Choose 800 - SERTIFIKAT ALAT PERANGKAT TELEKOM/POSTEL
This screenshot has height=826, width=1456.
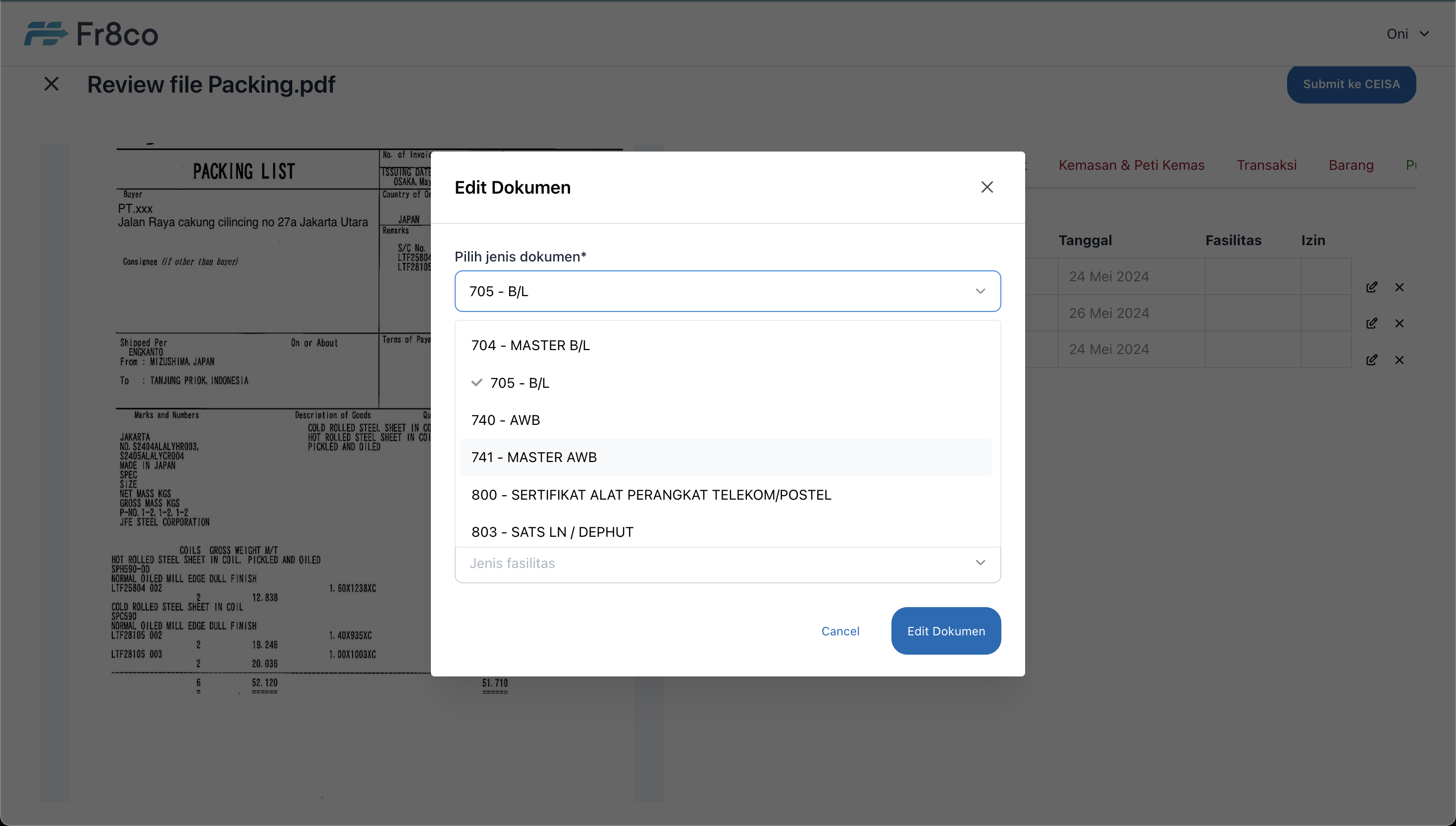pyautogui.click(x=651, y=495)
